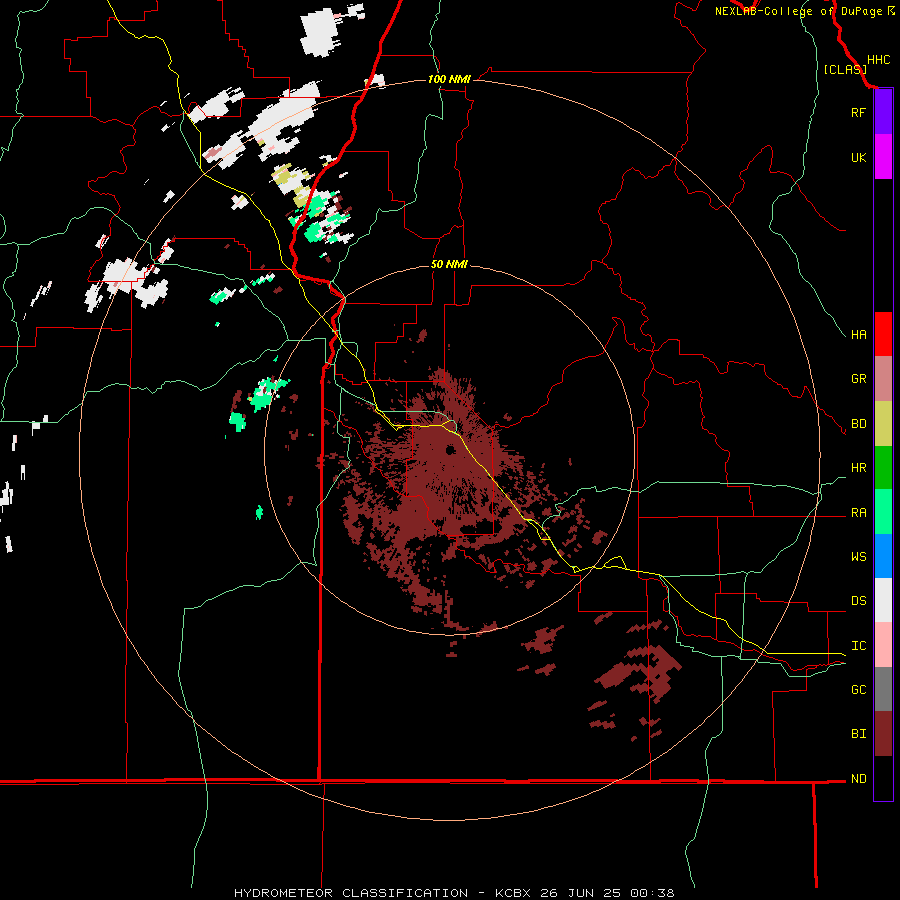Click the BI brown legend swatch
This screenshot has height=900, width=900.
click(883, 734)
